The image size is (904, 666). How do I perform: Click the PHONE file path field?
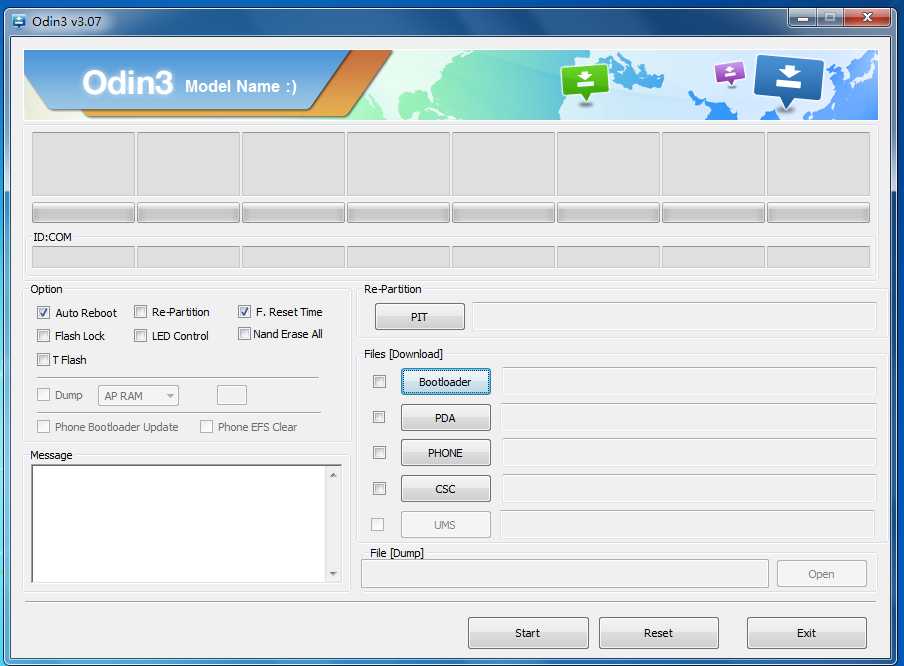click(689, 453)
